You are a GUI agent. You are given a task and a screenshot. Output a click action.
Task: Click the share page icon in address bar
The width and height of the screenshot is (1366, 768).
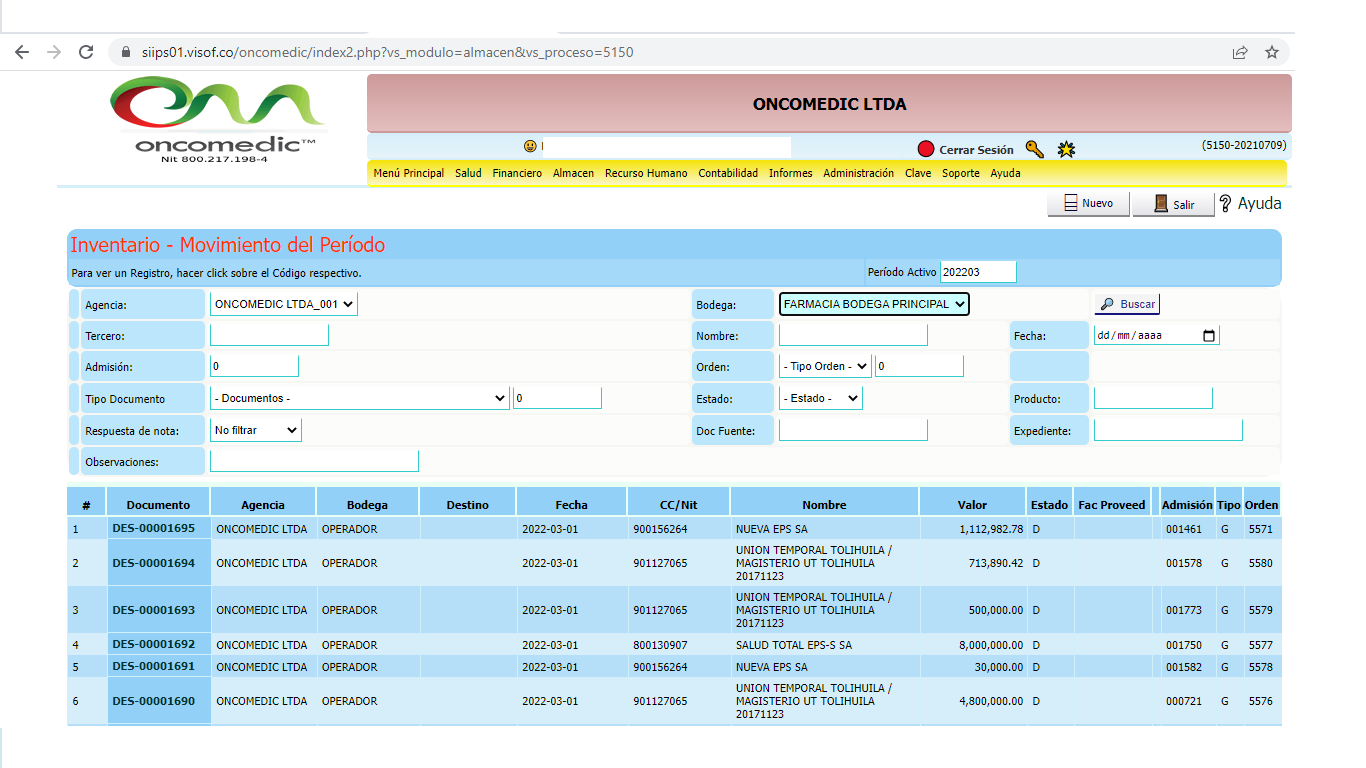point(1240,52)
